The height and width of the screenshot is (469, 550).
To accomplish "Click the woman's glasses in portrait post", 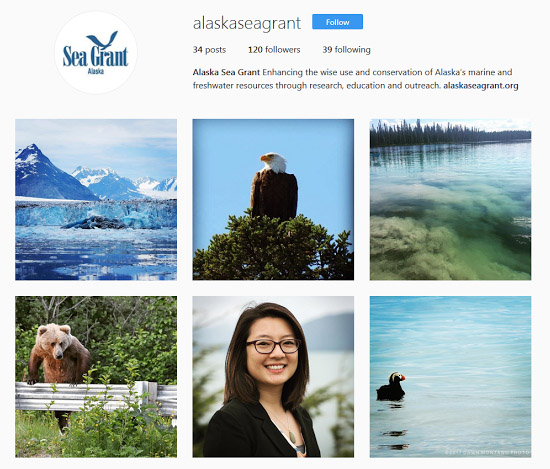I will tap(273, 346).
